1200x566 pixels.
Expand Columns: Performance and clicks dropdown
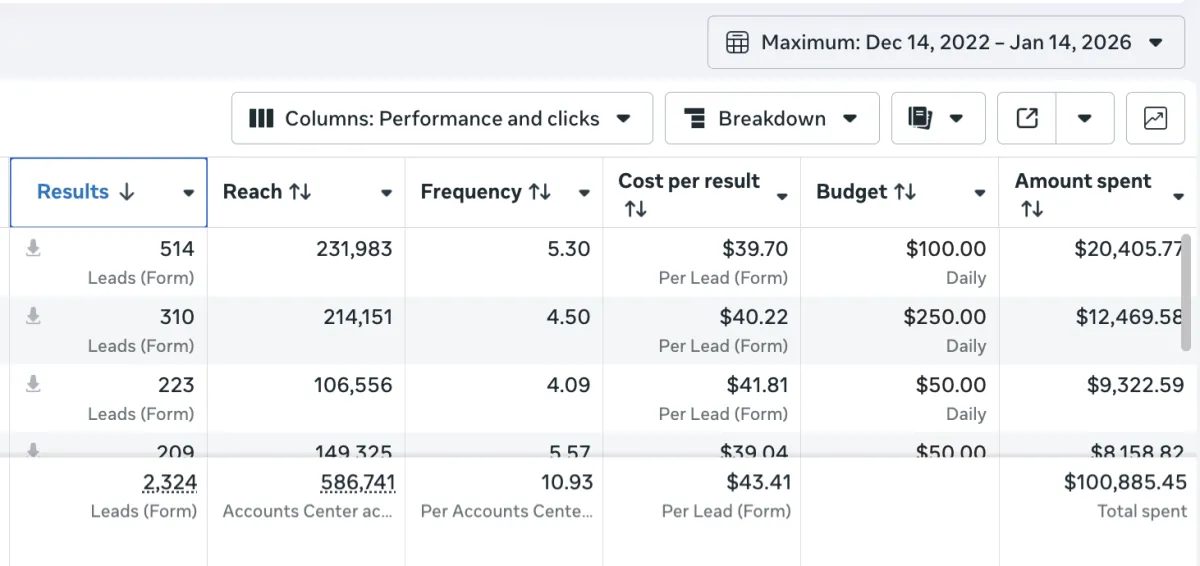[624, 118]
